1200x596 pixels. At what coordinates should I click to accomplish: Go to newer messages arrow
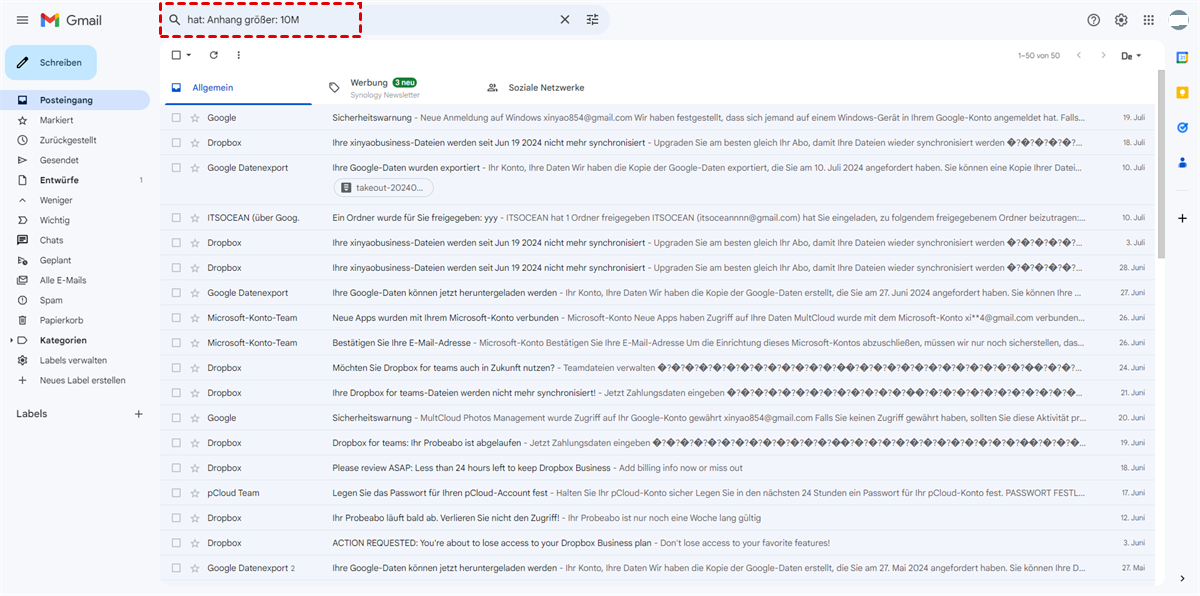coord(1079,55)
